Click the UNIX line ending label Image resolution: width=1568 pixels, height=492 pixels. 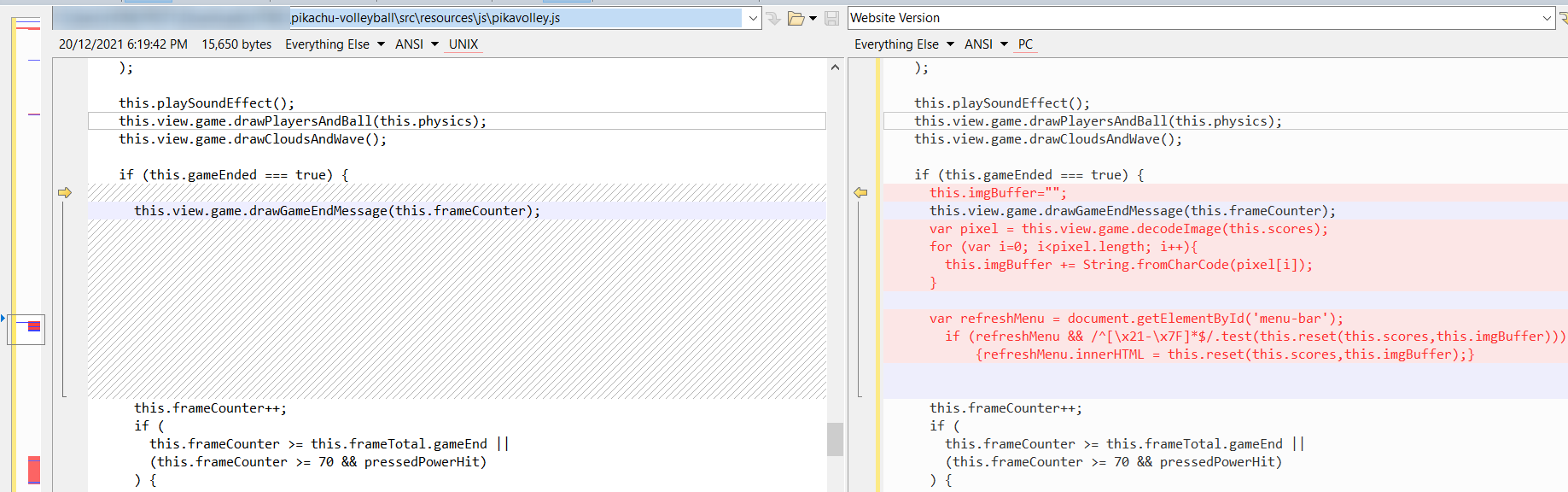click(x=463, y=44)
